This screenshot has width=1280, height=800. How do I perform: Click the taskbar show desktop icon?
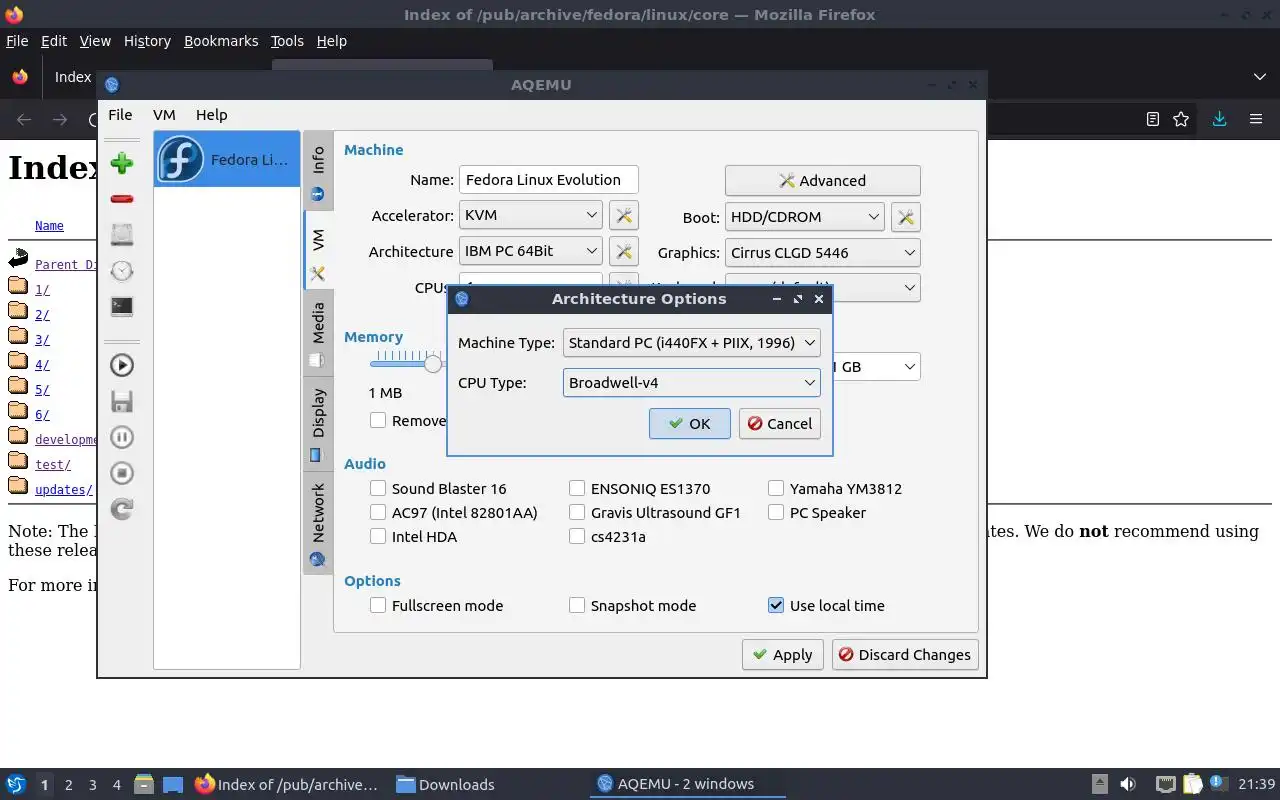pos(173,784)
